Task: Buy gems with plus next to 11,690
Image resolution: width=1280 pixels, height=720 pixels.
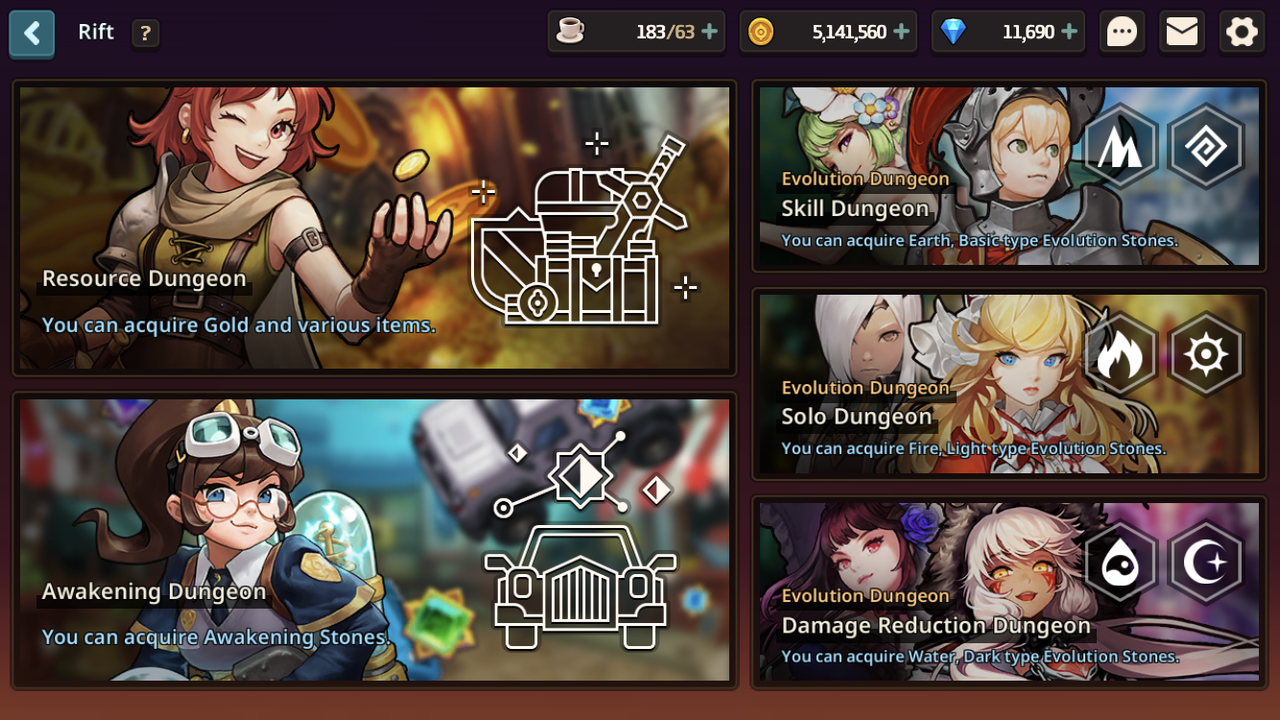Action: pyautogui.click(x=1069, y=32)
